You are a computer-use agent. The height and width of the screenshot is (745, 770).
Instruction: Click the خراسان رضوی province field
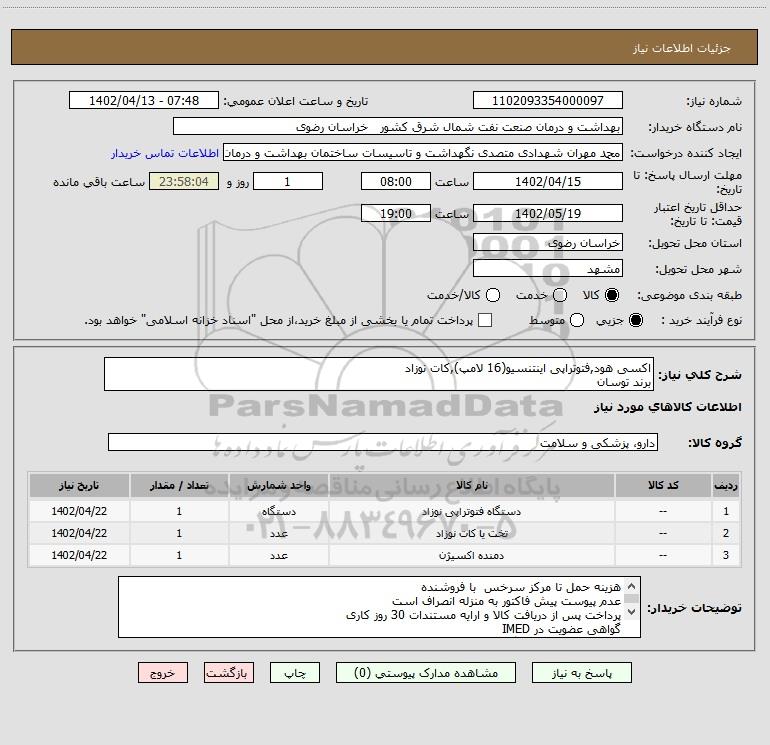click(x=548, y=243)
